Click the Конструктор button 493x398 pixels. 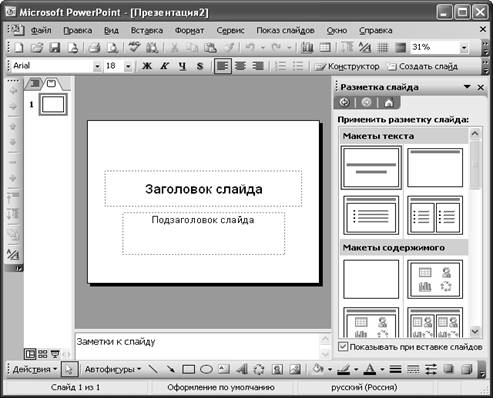347,66
